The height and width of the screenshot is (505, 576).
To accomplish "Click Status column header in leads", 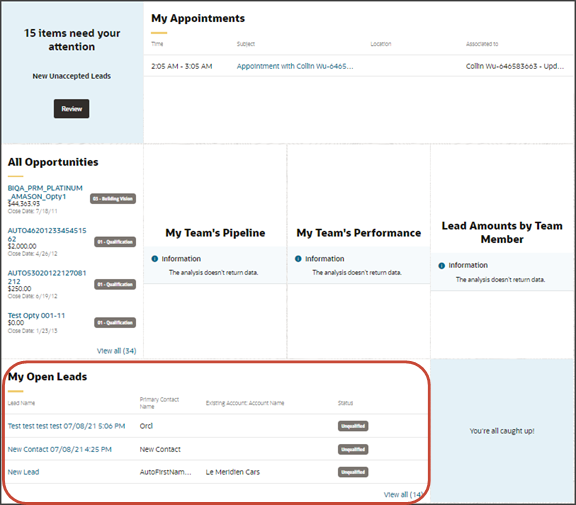I will tap(345, 403).
